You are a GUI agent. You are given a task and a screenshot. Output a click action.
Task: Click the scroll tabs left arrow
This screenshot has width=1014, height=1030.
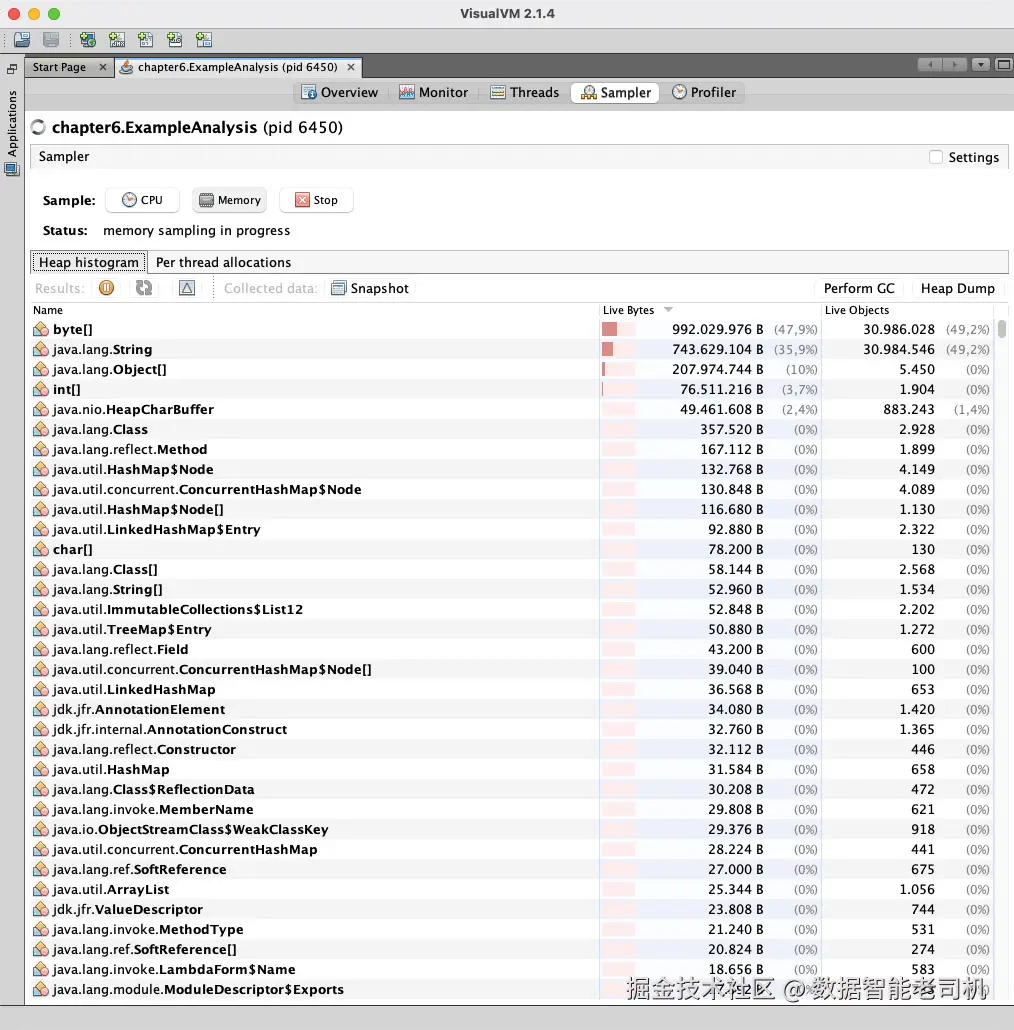(929, 64)
